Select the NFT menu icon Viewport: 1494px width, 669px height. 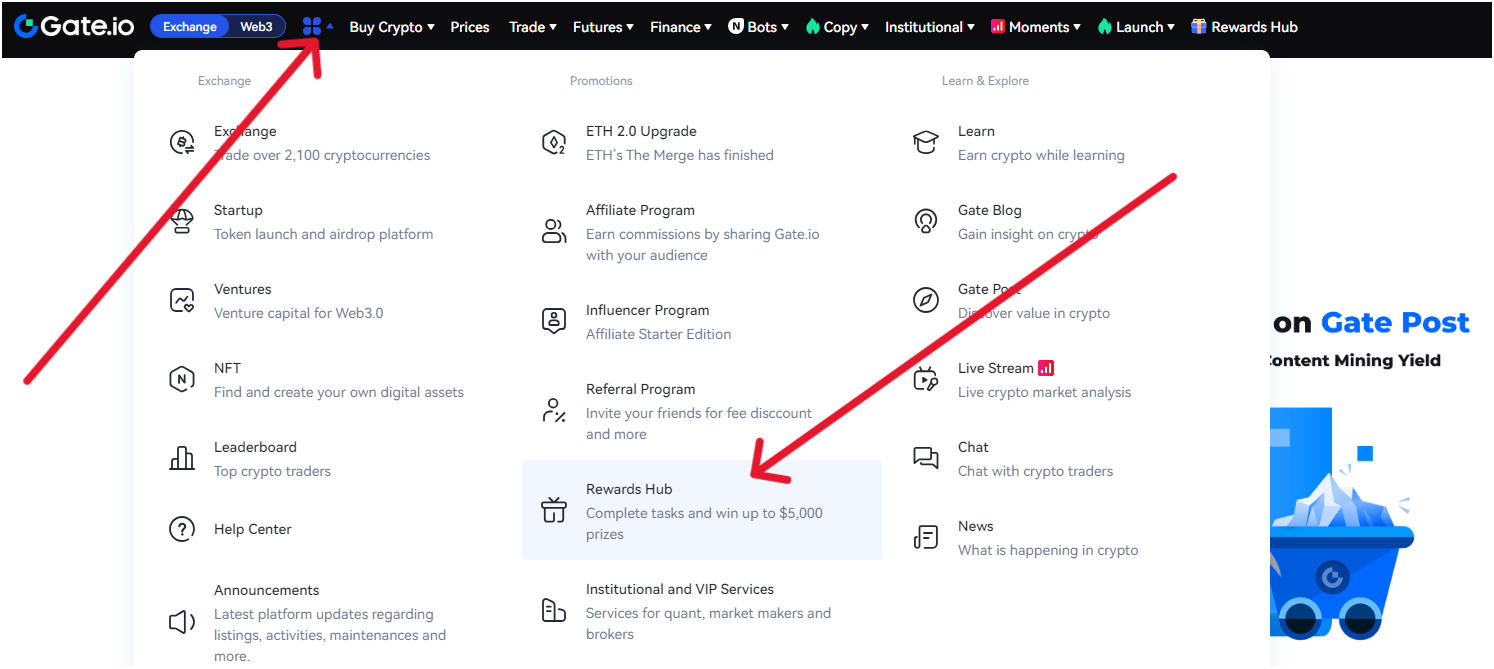click(x=182, y=379)
